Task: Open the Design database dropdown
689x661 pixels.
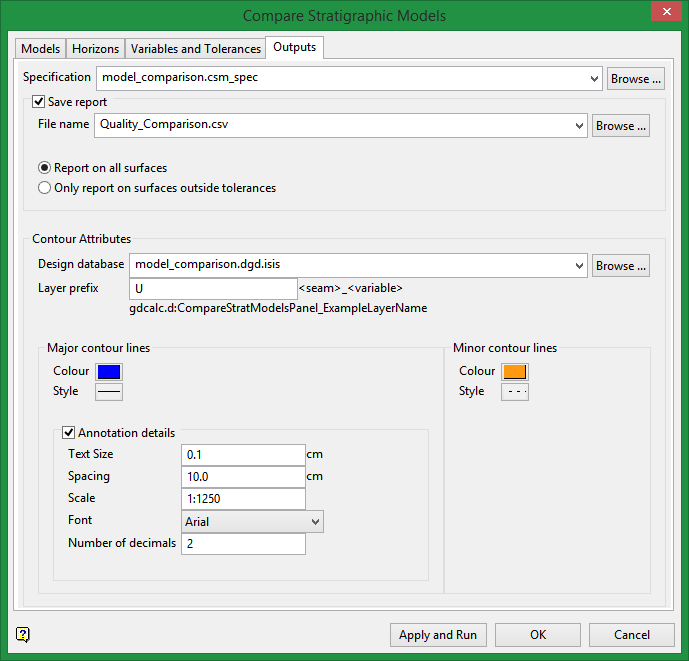Action: pos(580,266)
